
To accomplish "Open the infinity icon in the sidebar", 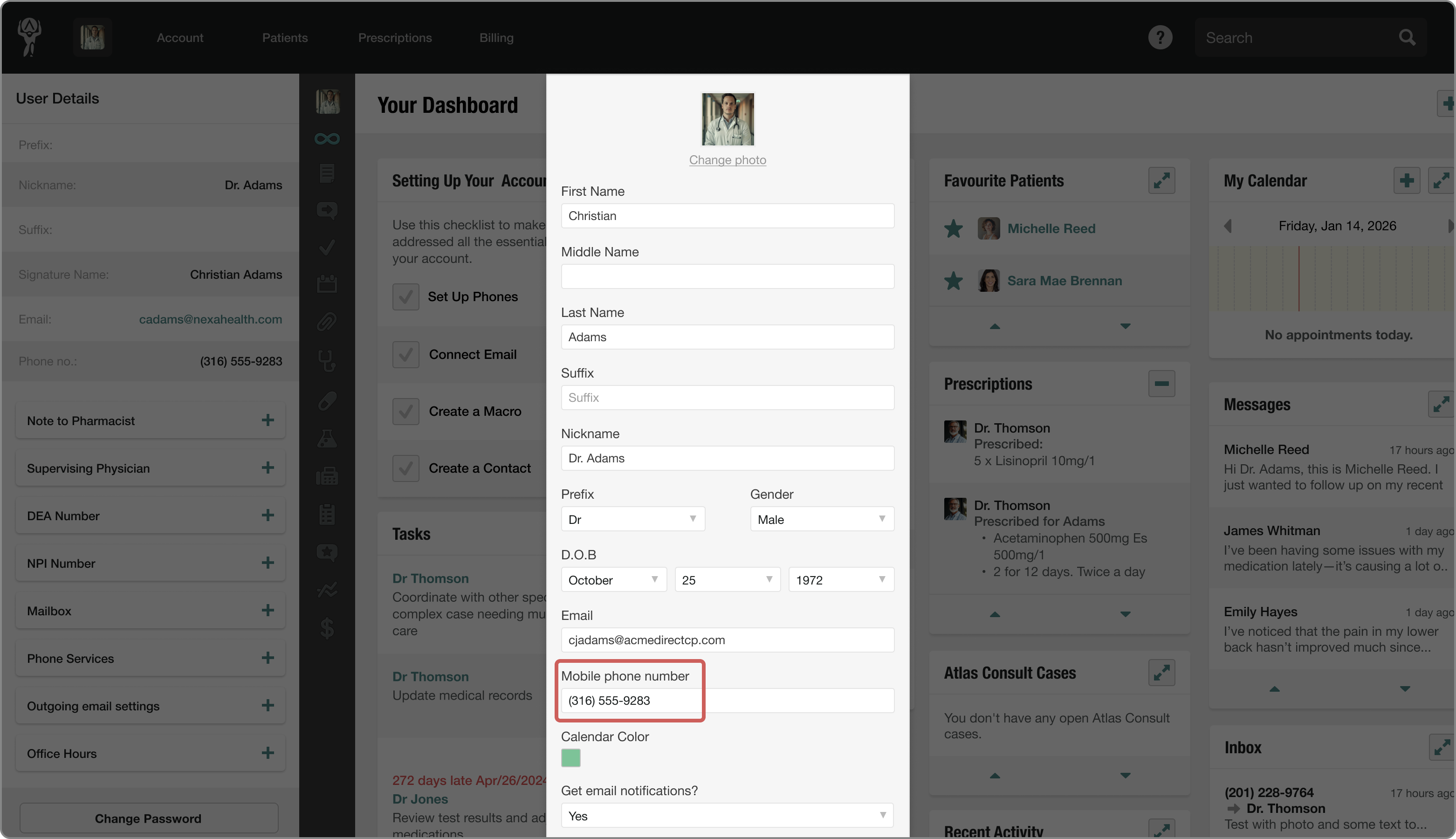I will point(327,139).
